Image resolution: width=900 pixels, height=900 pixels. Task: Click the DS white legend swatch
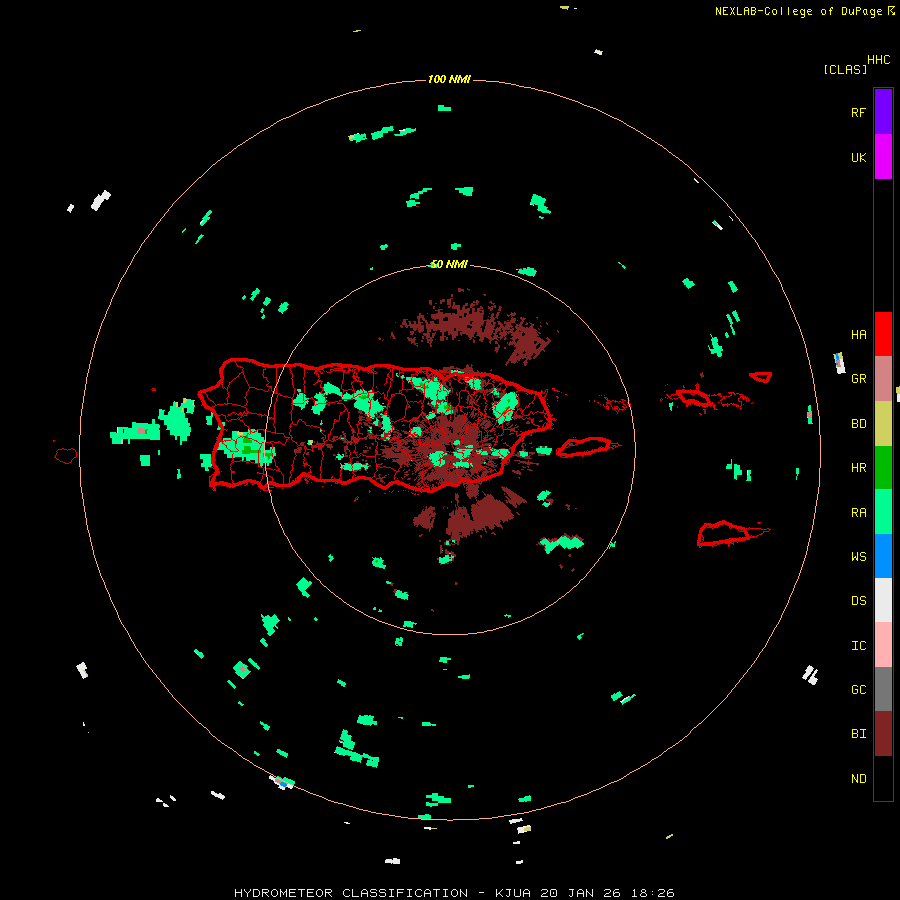click(x=883, y=600)
